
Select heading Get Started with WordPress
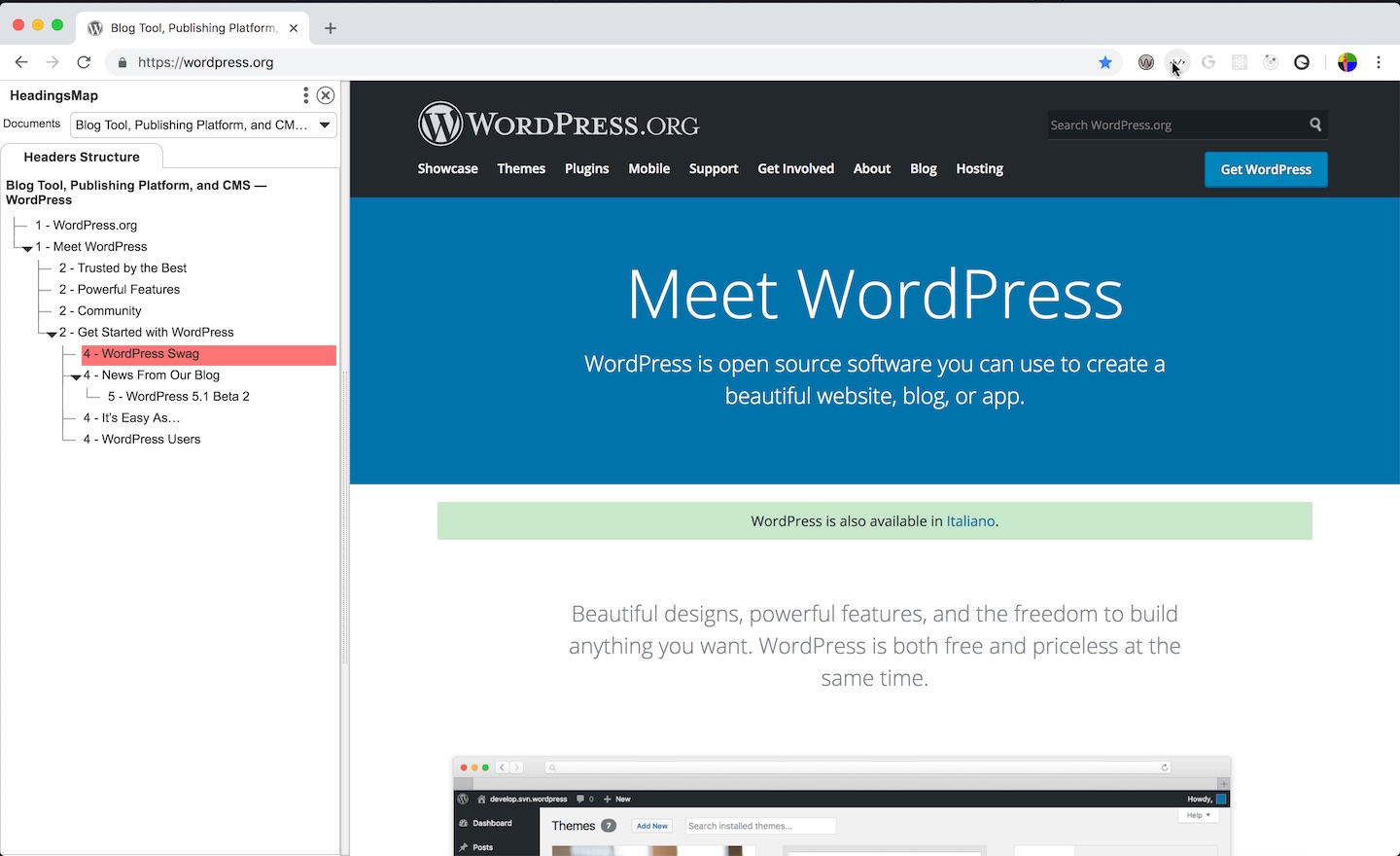pos(146,332)
